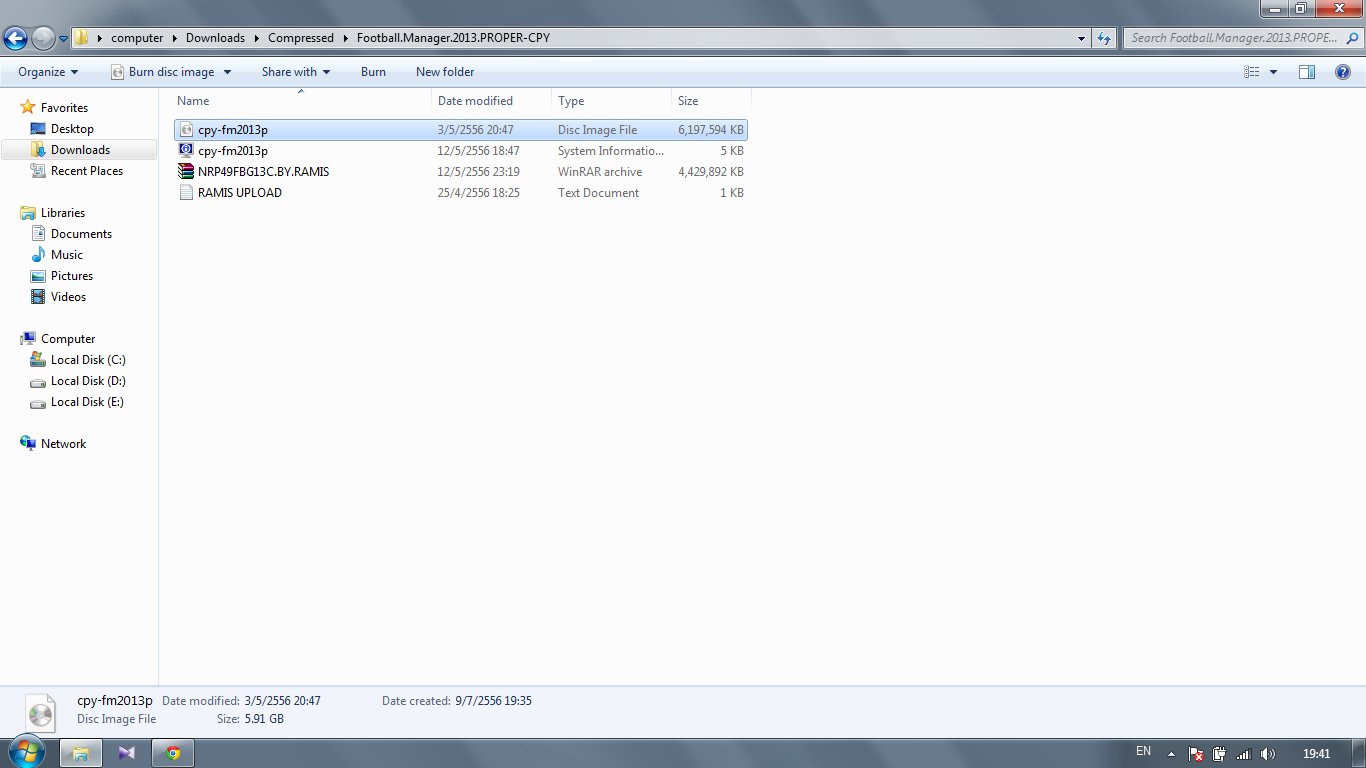Open the Documents library
1366x768 pixels.
tap(81, 234)
